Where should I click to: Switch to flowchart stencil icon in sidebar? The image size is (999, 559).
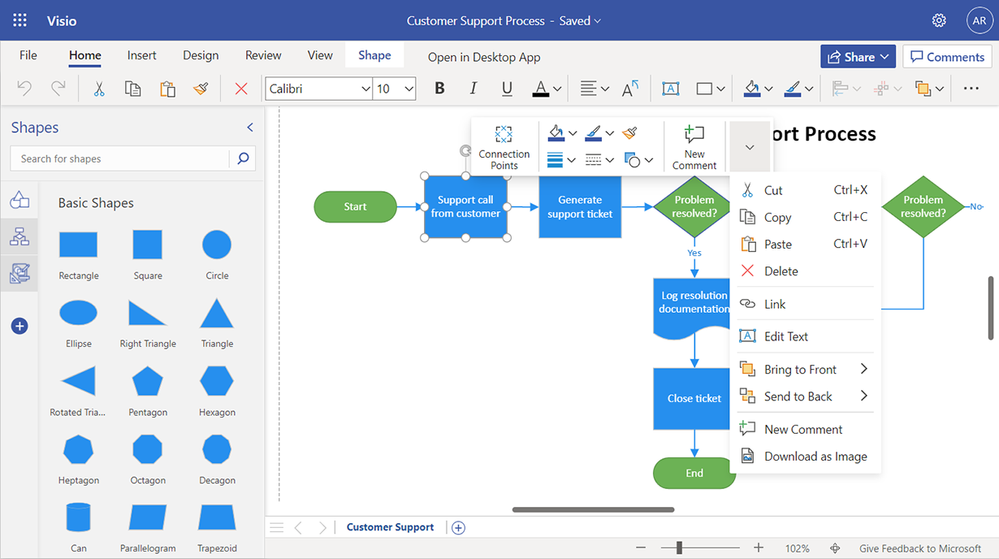tap(19, 236)
